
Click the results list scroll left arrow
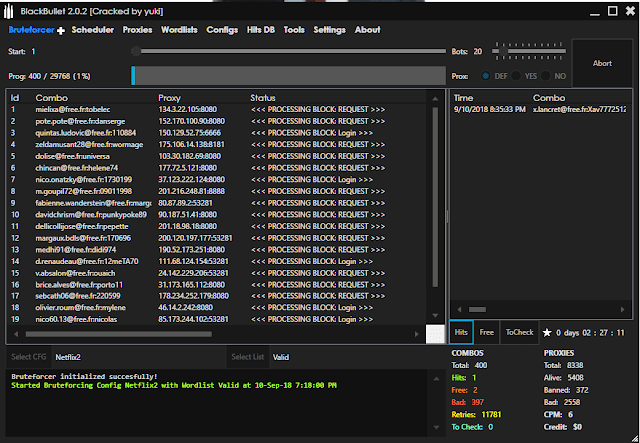[16, 334]
